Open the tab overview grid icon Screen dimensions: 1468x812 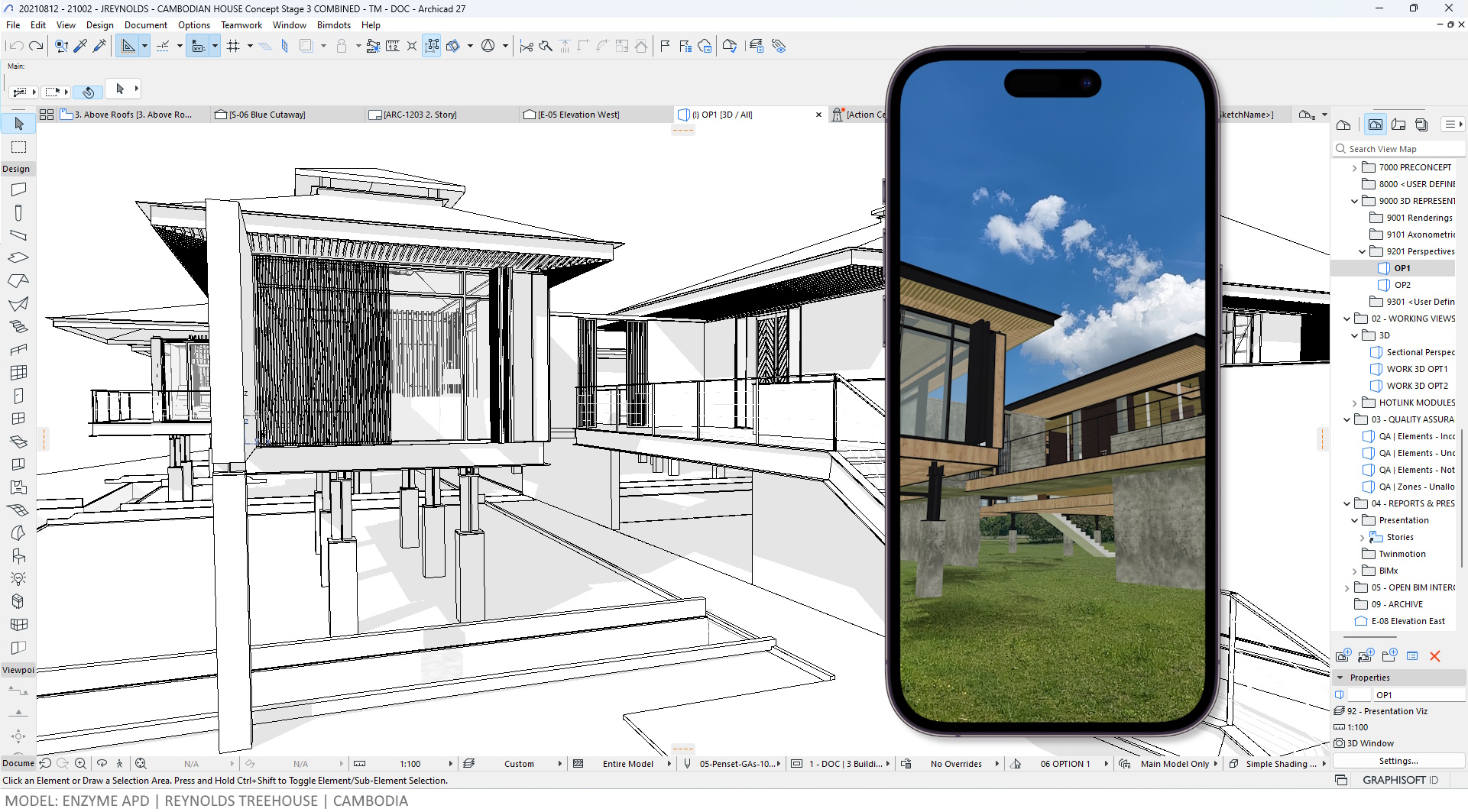click(47, 115)
